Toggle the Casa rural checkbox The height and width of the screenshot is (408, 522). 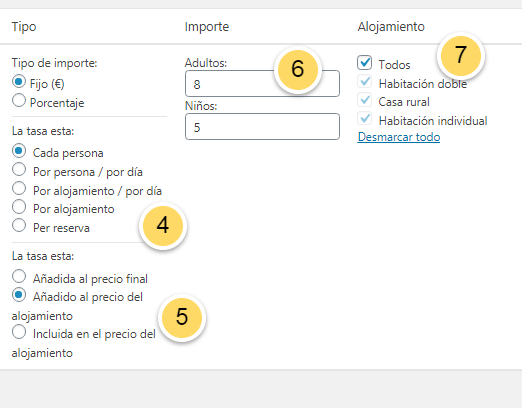click(x=365, y=100)
